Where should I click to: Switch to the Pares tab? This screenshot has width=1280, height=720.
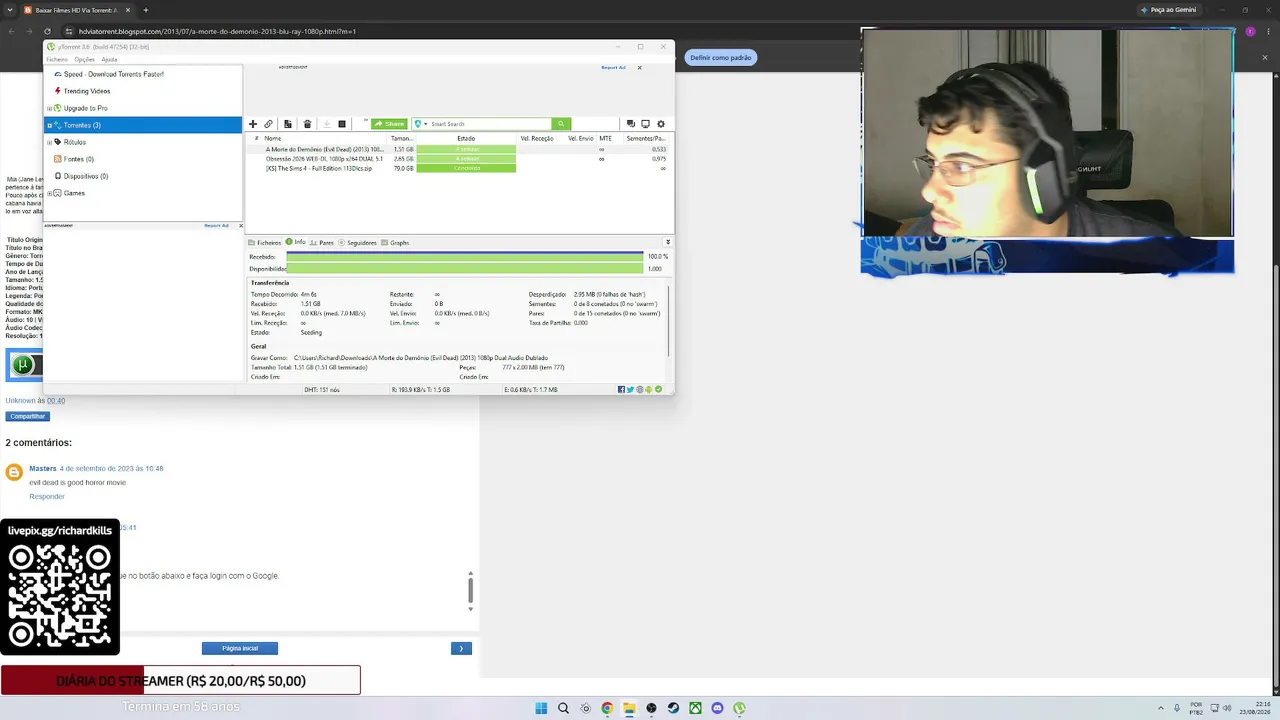click(x=322, y=243)
